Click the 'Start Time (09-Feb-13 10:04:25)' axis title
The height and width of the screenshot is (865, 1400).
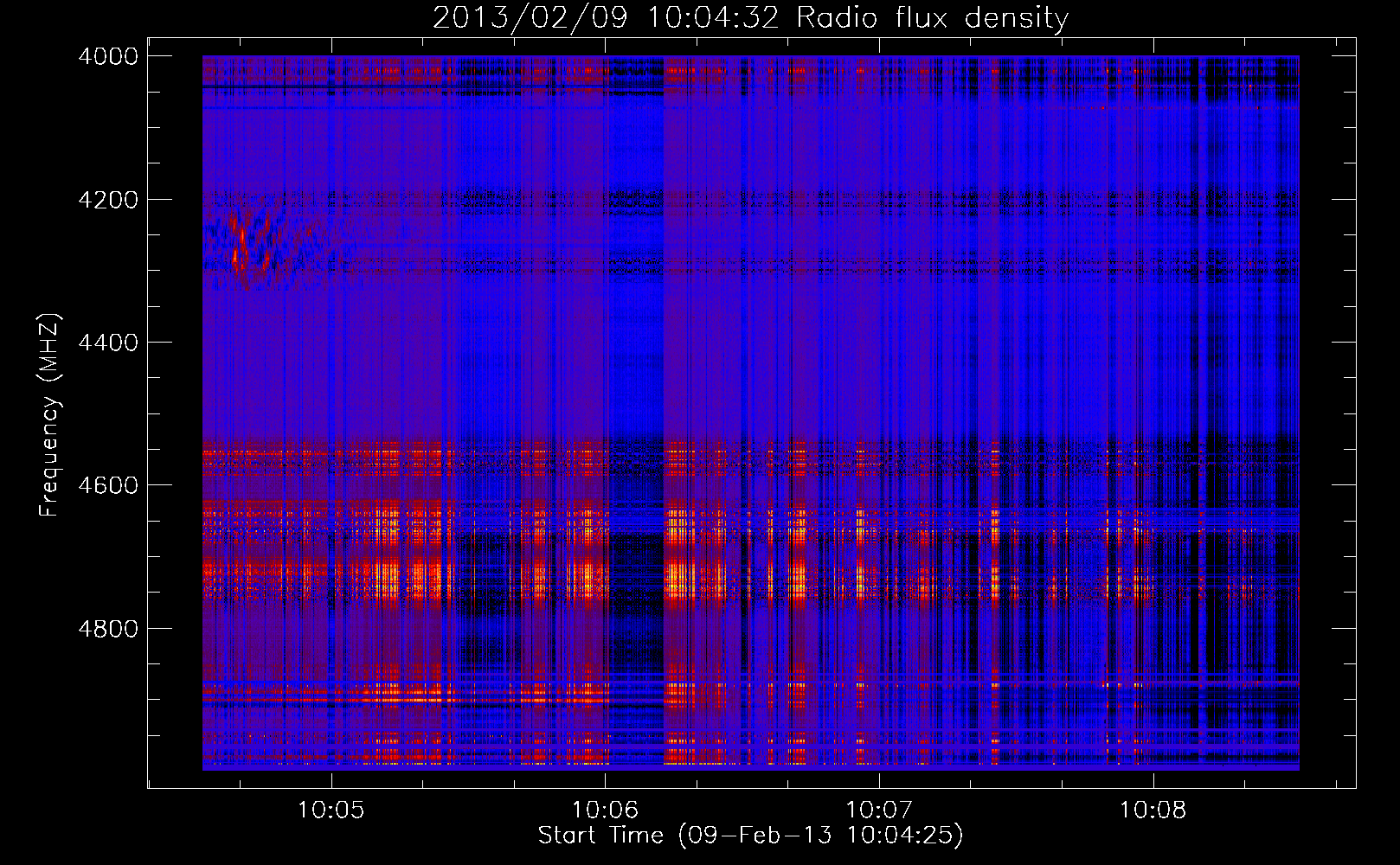pyautogui.click(x=750, y=836)
